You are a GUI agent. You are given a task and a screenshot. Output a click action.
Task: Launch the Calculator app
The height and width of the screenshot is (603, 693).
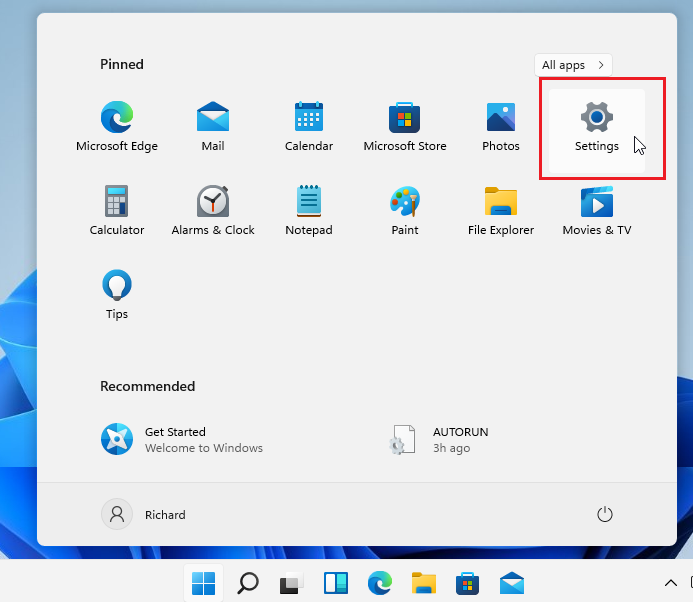click(117, 211)
